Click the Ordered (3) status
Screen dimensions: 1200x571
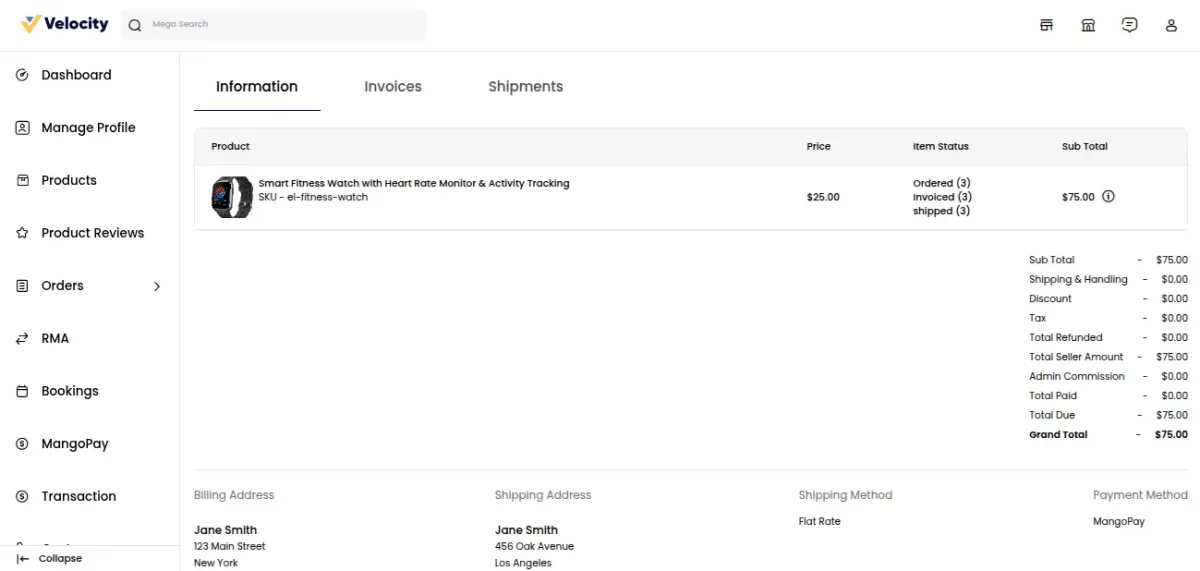pos(942,184)
